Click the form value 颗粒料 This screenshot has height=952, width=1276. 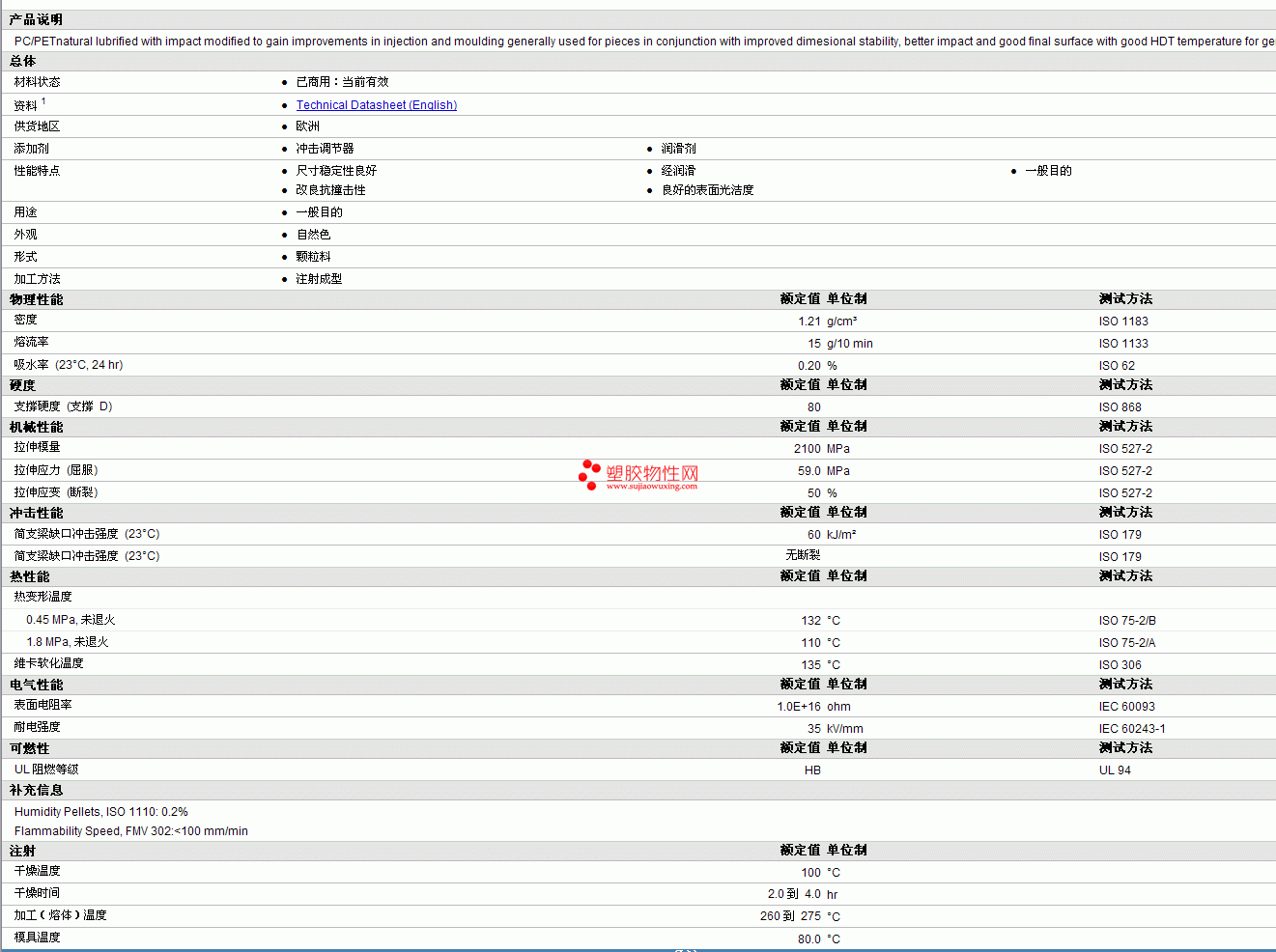[x=314, y=257]
